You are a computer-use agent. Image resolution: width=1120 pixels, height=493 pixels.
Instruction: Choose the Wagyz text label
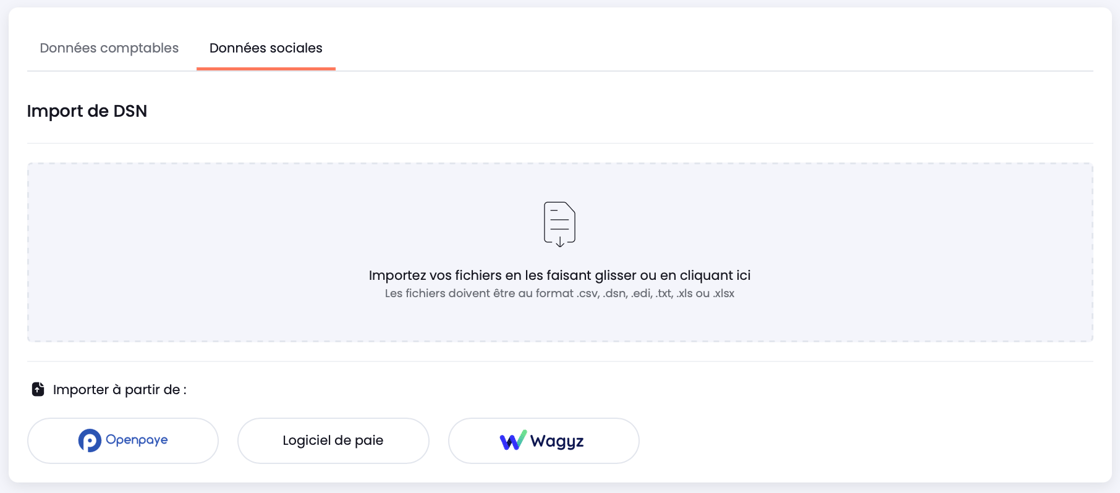point(557,442)
